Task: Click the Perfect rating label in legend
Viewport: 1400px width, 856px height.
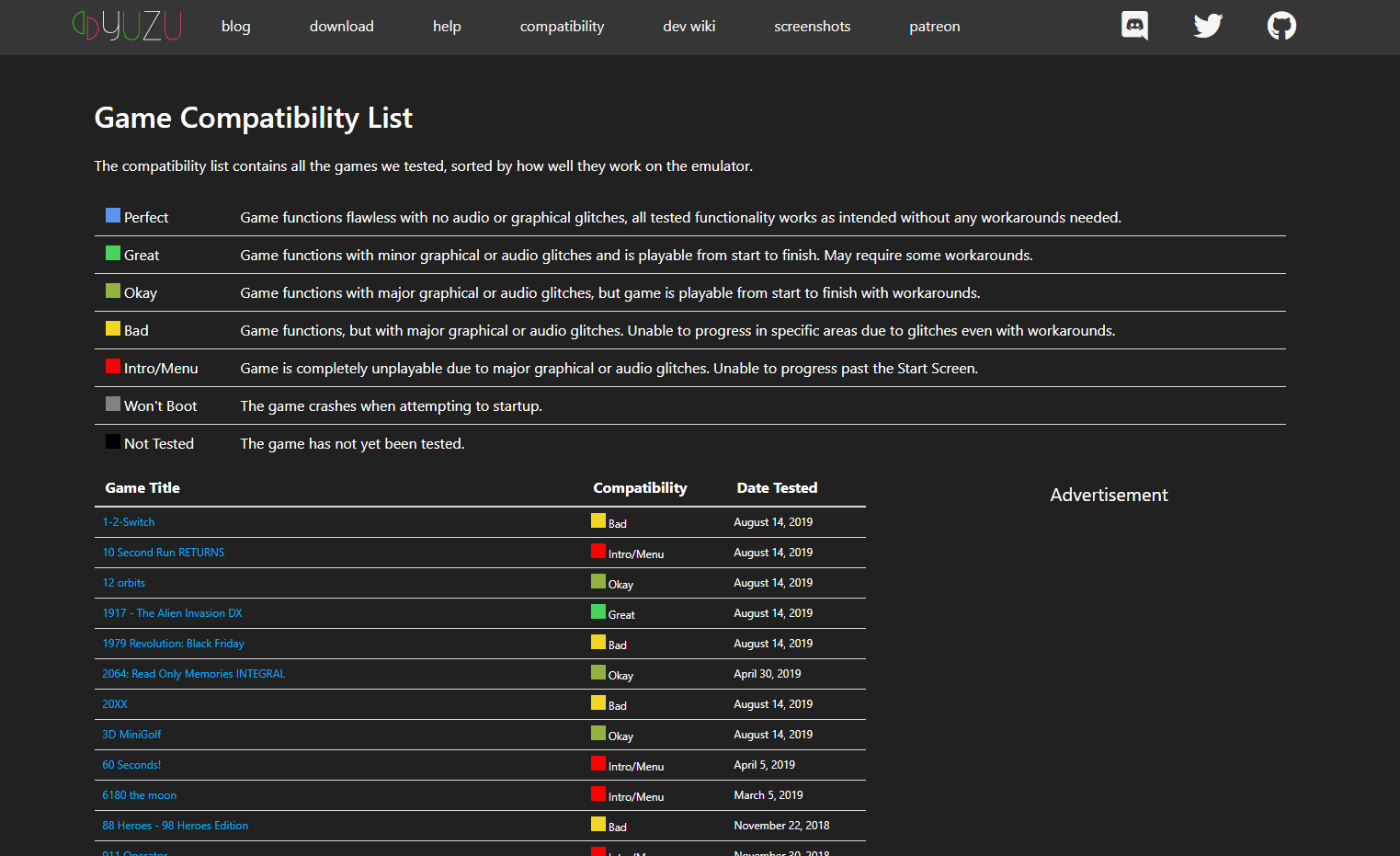Action: pos(146,218)
